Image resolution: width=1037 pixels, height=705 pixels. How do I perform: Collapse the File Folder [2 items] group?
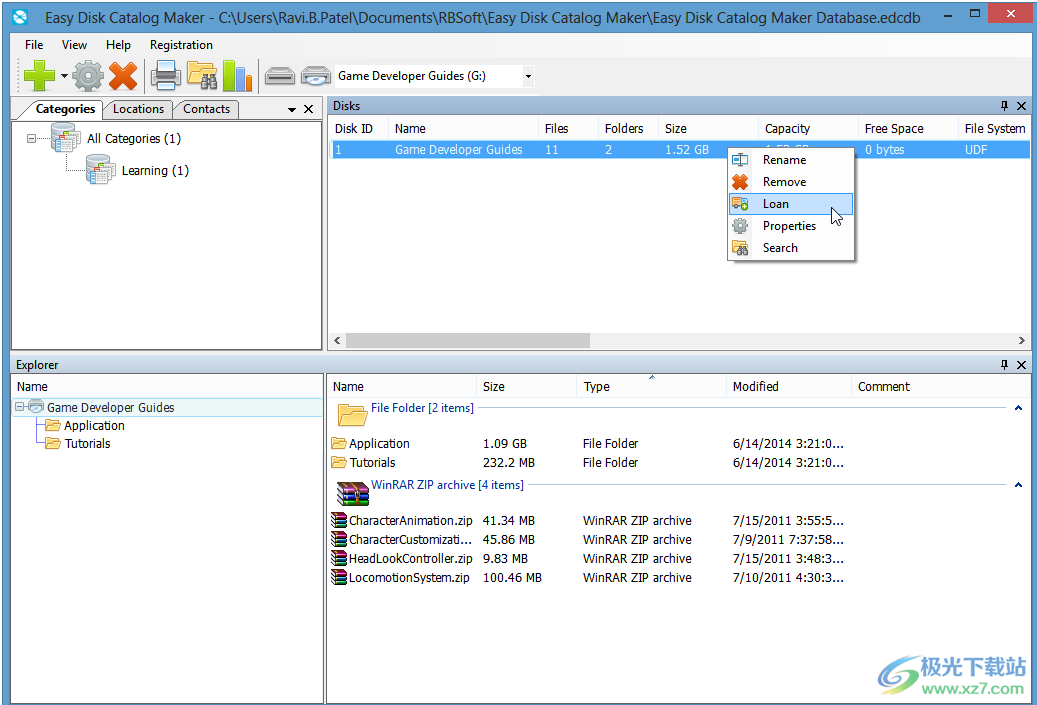(1018, 408)
